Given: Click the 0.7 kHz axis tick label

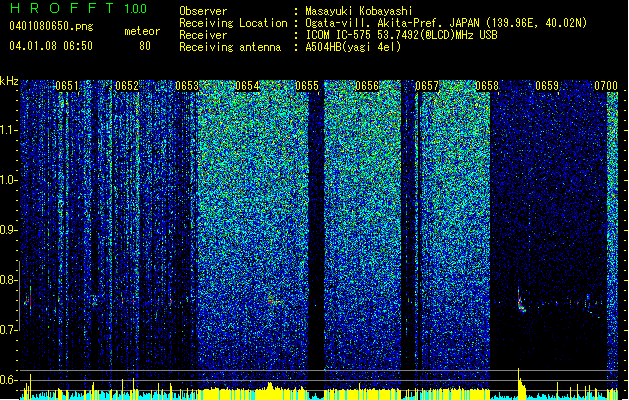Looking at the screenshot, I should coord(8,330).
